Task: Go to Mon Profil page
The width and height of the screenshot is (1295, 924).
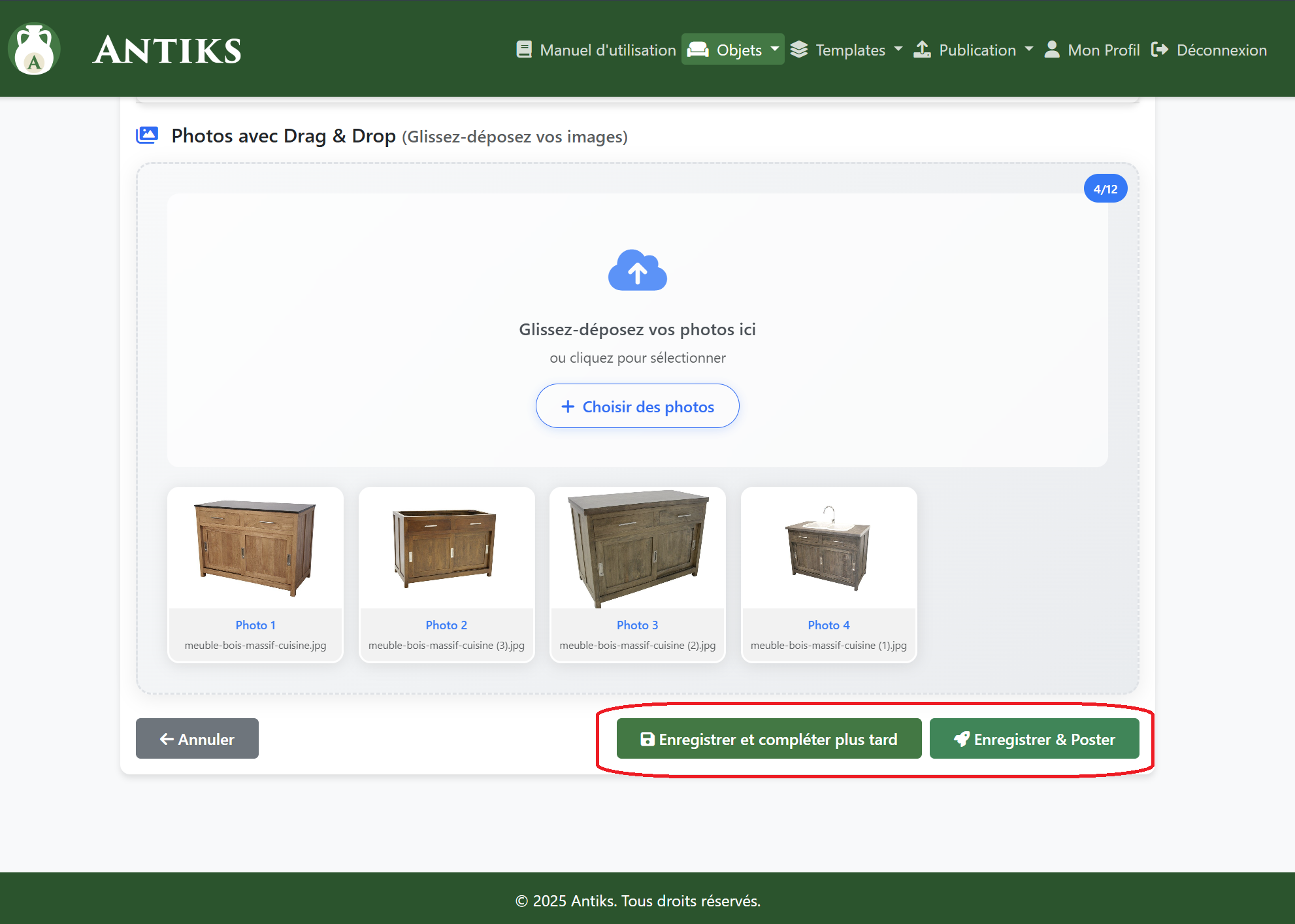Action: pyautogui.click(x=1103, y=50)
